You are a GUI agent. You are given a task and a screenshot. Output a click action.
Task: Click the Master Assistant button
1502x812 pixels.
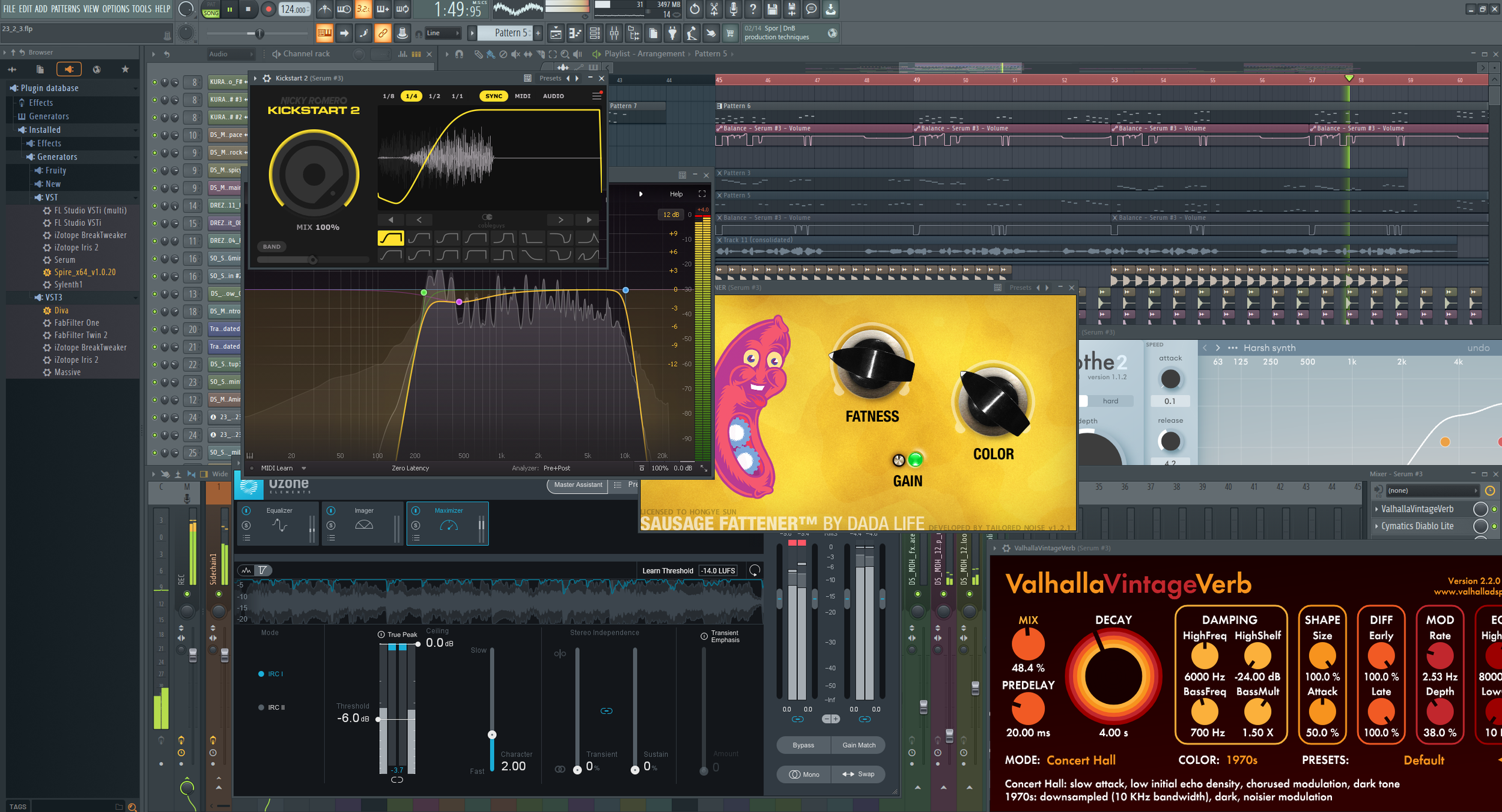pos(577,485)
